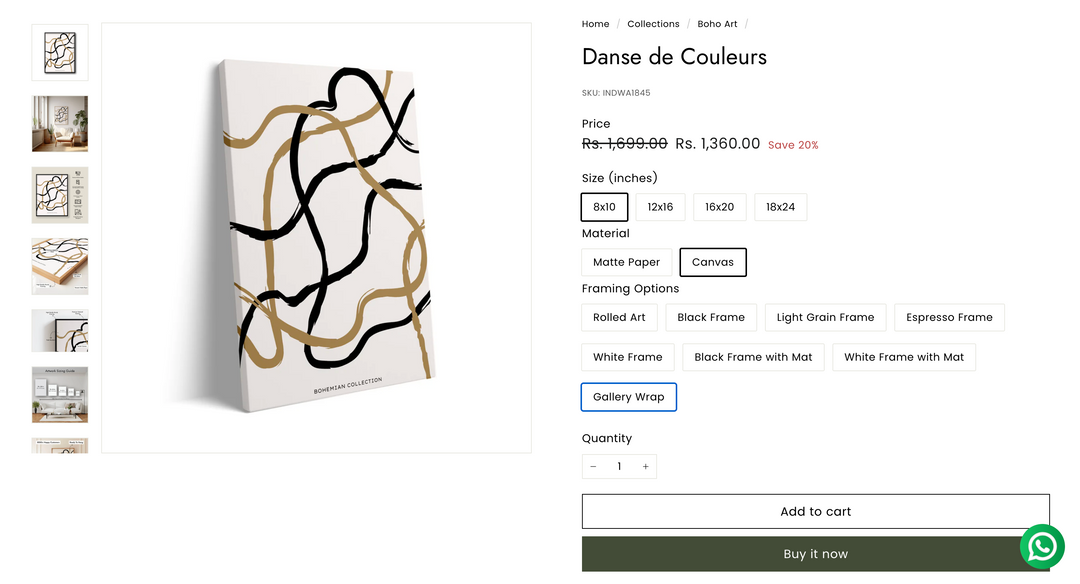Go to Home breadcrumb link

point(595,24)
